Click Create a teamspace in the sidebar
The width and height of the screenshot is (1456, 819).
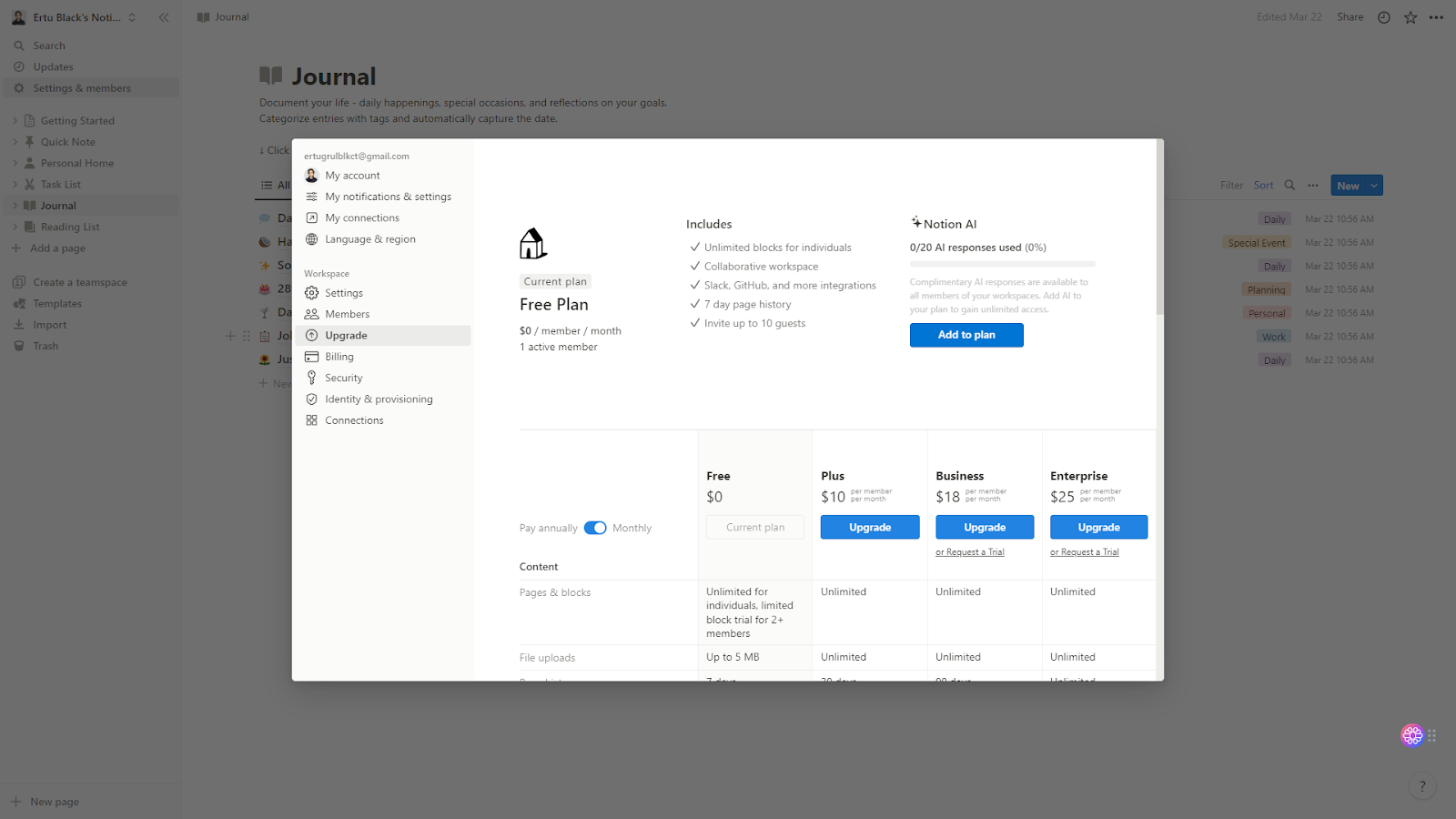tap(89, 282)
